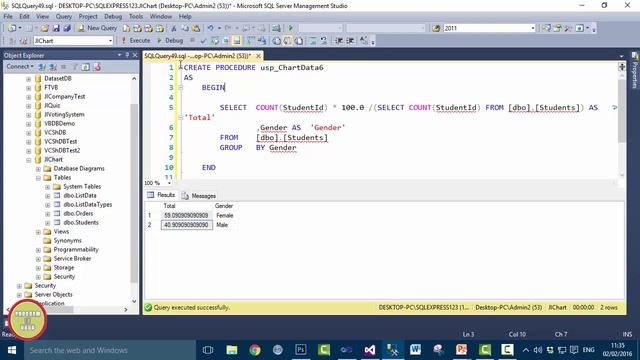Click the 59.090909090909 Total cell
Viewport: 640px width, 360px height.
187,216
